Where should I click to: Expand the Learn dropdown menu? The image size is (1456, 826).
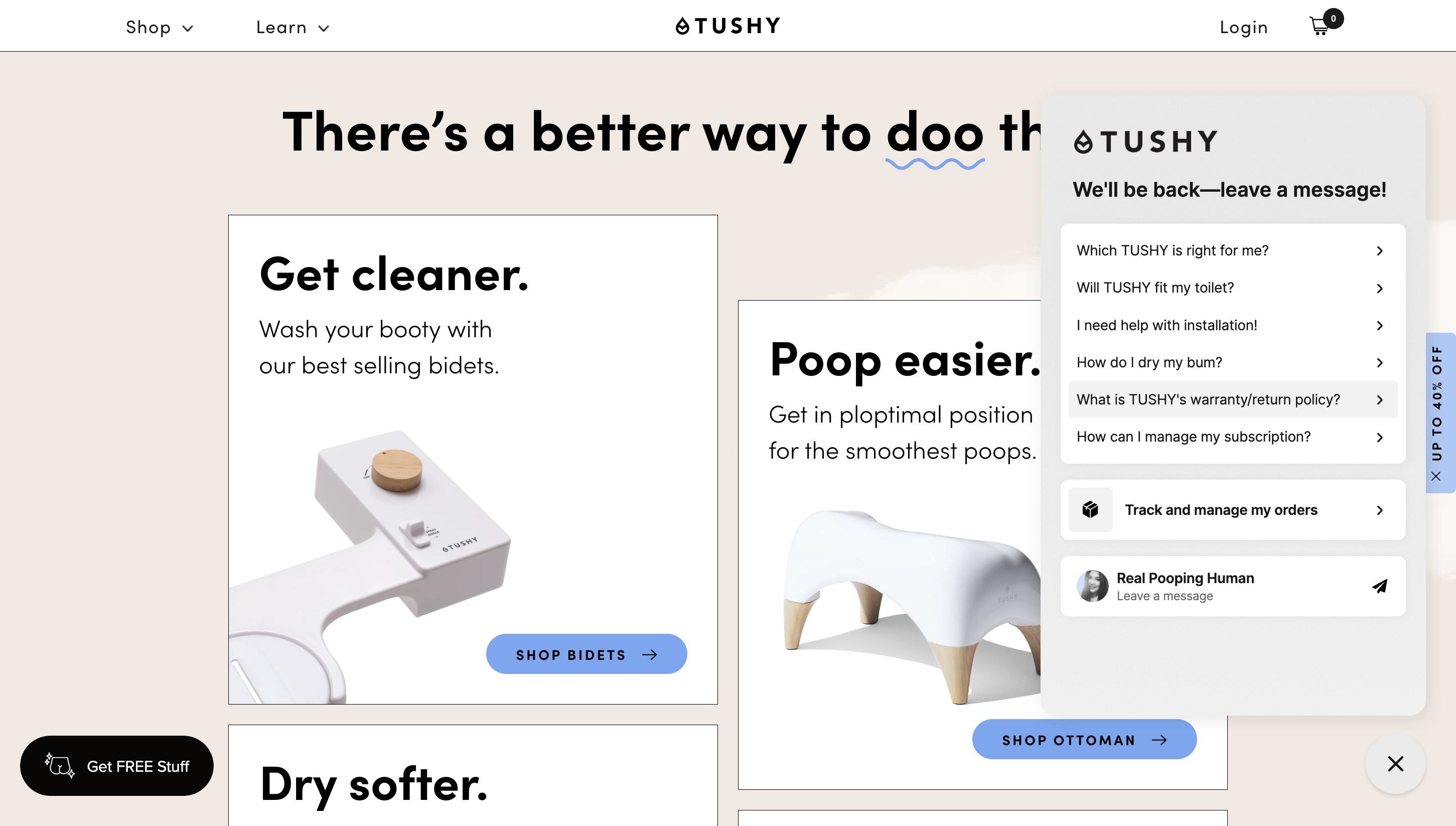292,27
